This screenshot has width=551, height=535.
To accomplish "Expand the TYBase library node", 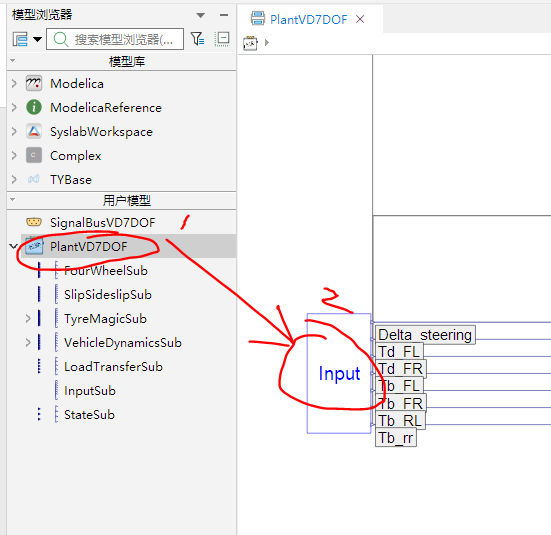I will (x=14, y=180).
